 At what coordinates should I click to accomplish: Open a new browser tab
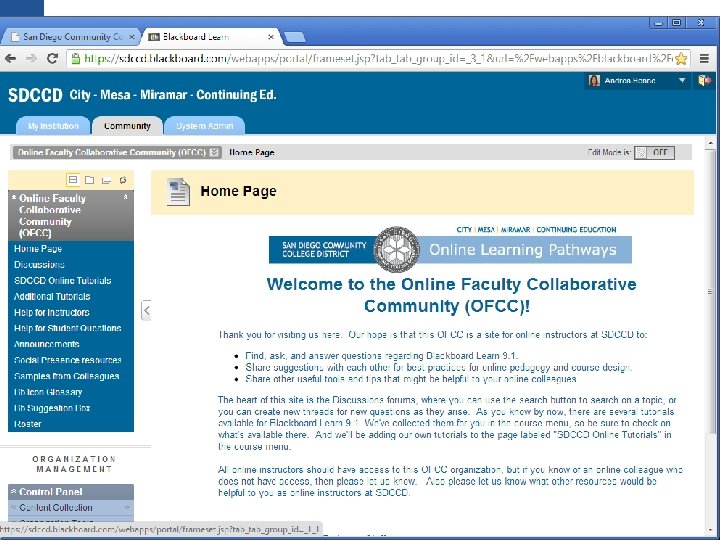pos(294,37)
